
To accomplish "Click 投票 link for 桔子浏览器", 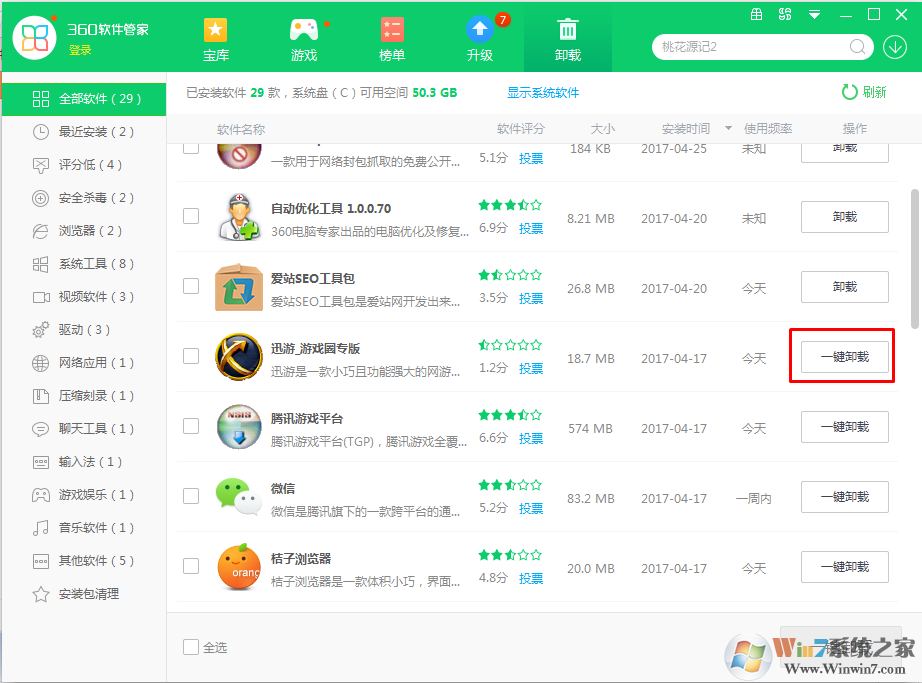I will click(x=530, y=578).
